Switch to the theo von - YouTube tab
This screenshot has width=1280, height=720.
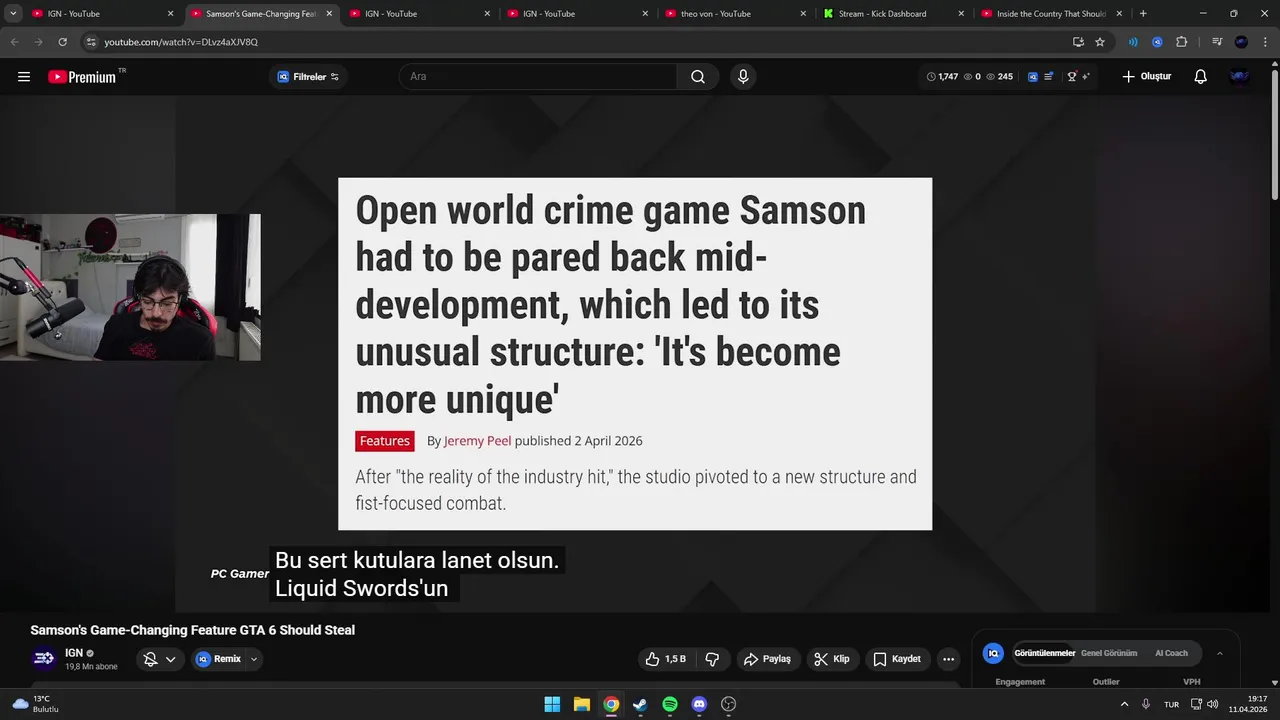(736, 14)
